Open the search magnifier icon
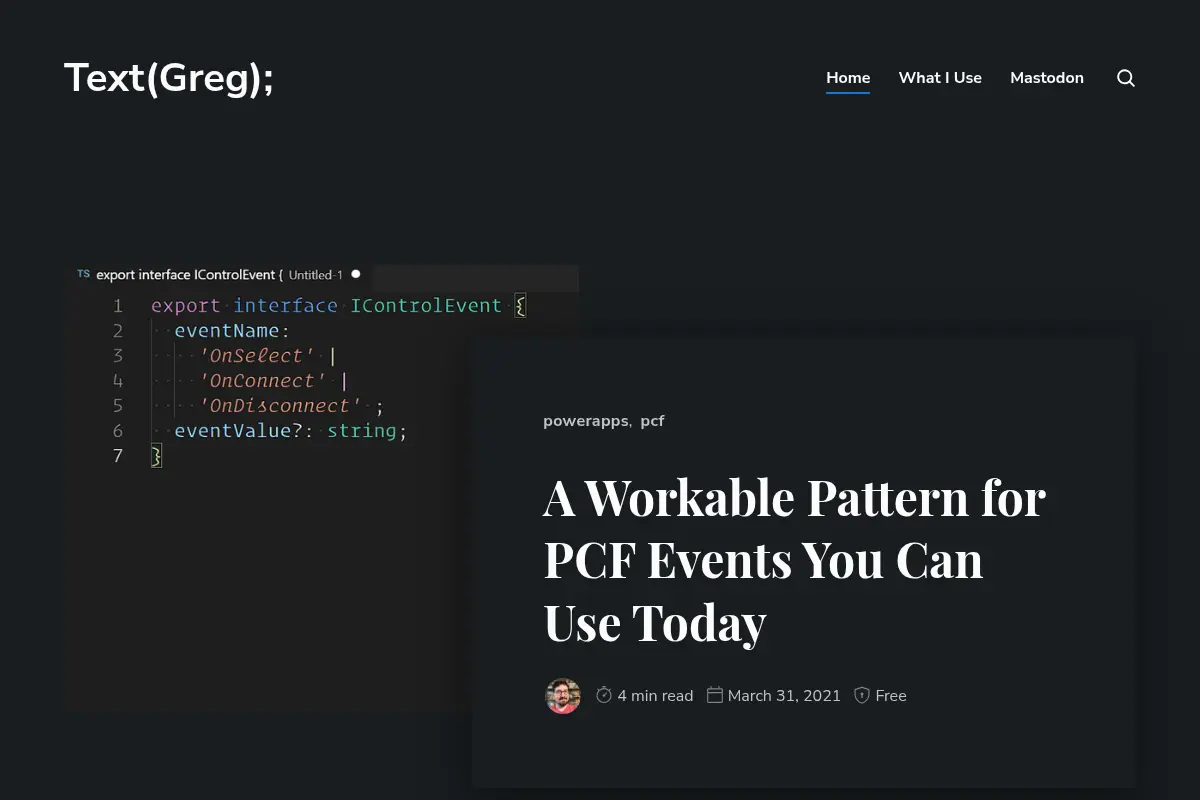This screenshot has height=800, width=1200. tap(1126, 78)
